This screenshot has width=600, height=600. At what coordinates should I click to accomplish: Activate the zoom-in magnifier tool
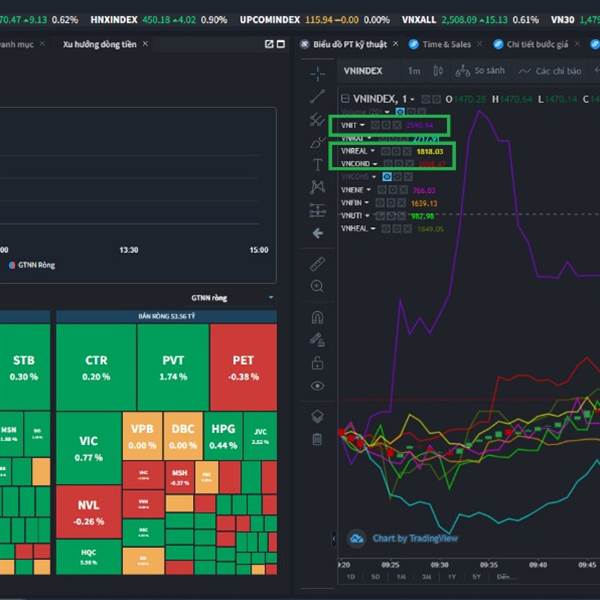(317, 286)
